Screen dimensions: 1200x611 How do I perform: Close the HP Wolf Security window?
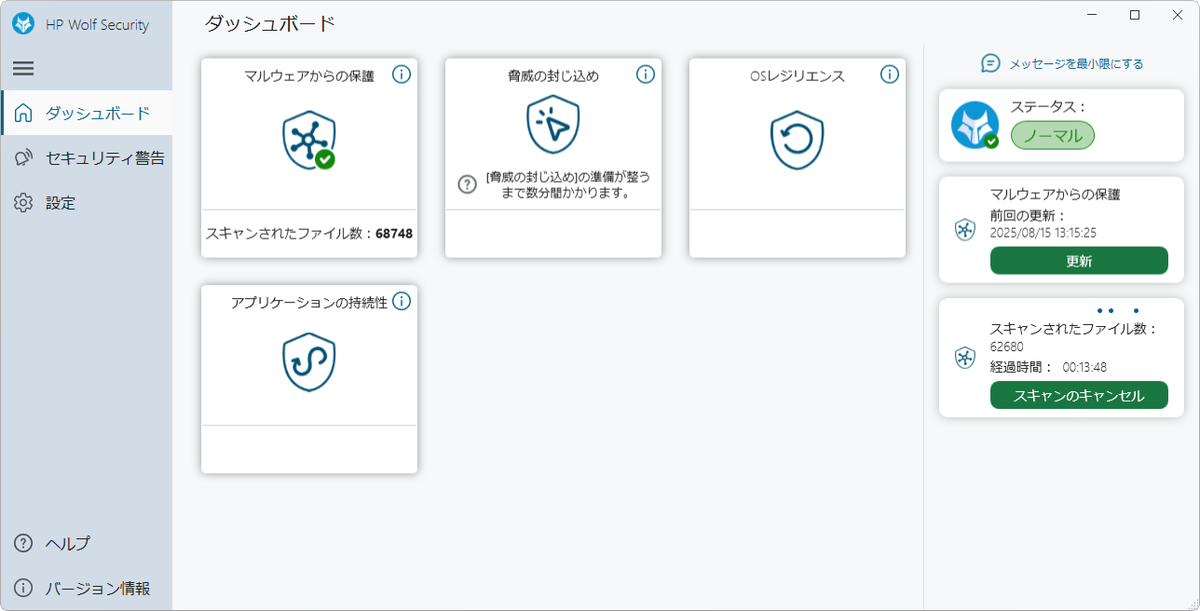pos(1178,15)
